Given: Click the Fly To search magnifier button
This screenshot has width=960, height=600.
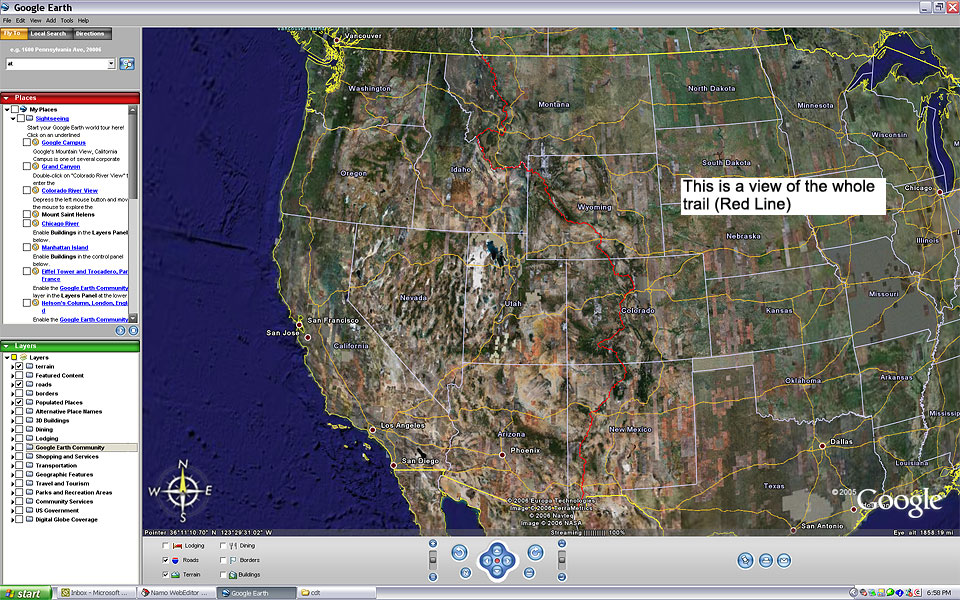Looking at the screenshot, I should click(127, 64).
